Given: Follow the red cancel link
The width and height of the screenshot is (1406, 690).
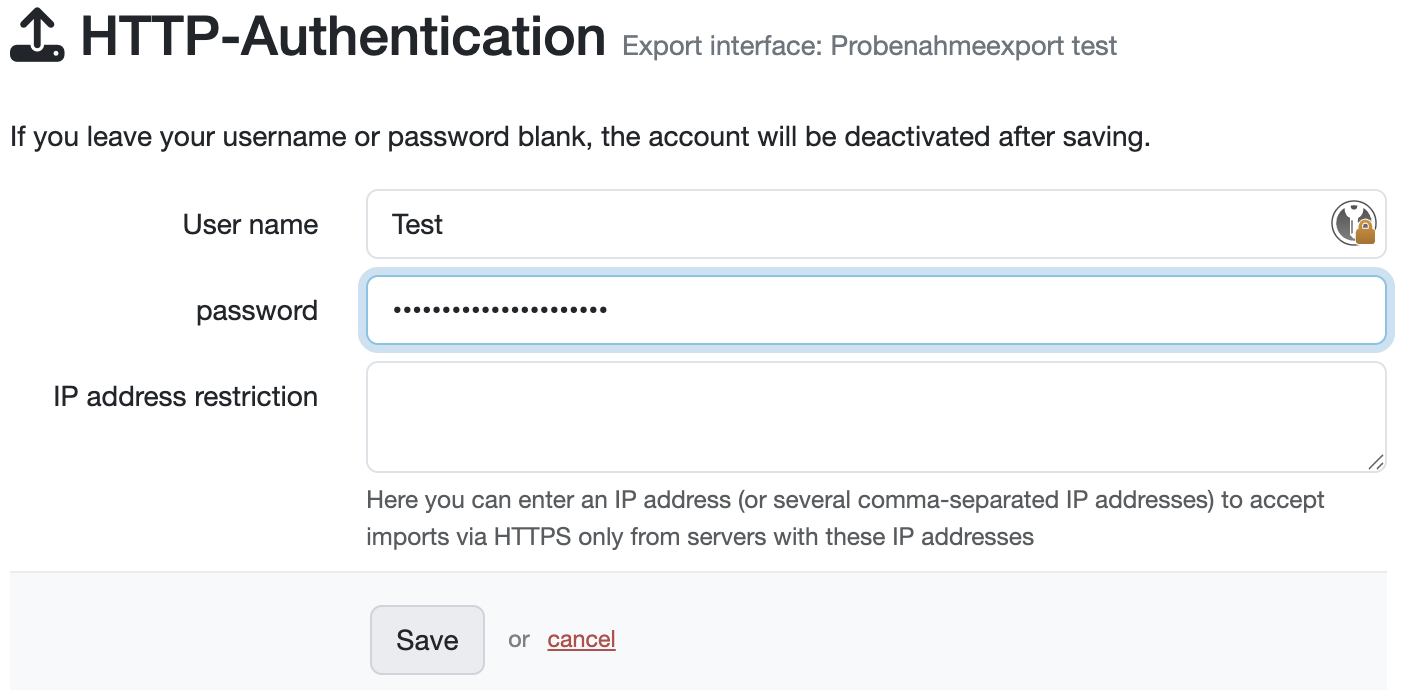Looking at the screenshot, I should tap(581, 640).
